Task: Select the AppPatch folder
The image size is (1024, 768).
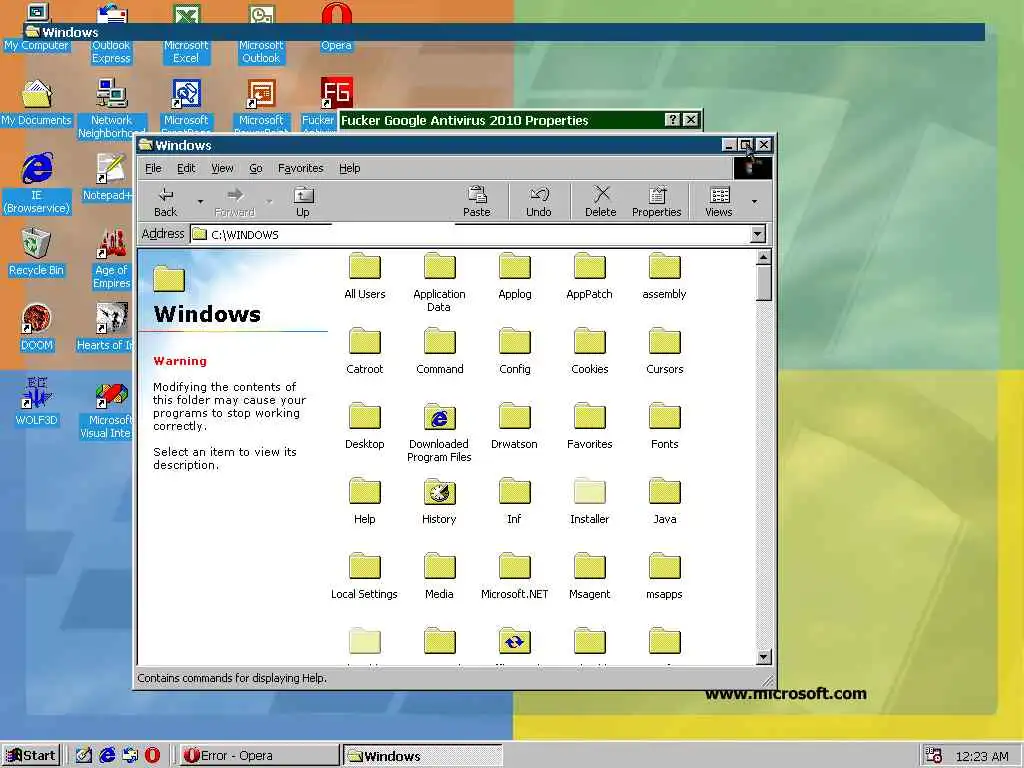Action: click(589, 276)
